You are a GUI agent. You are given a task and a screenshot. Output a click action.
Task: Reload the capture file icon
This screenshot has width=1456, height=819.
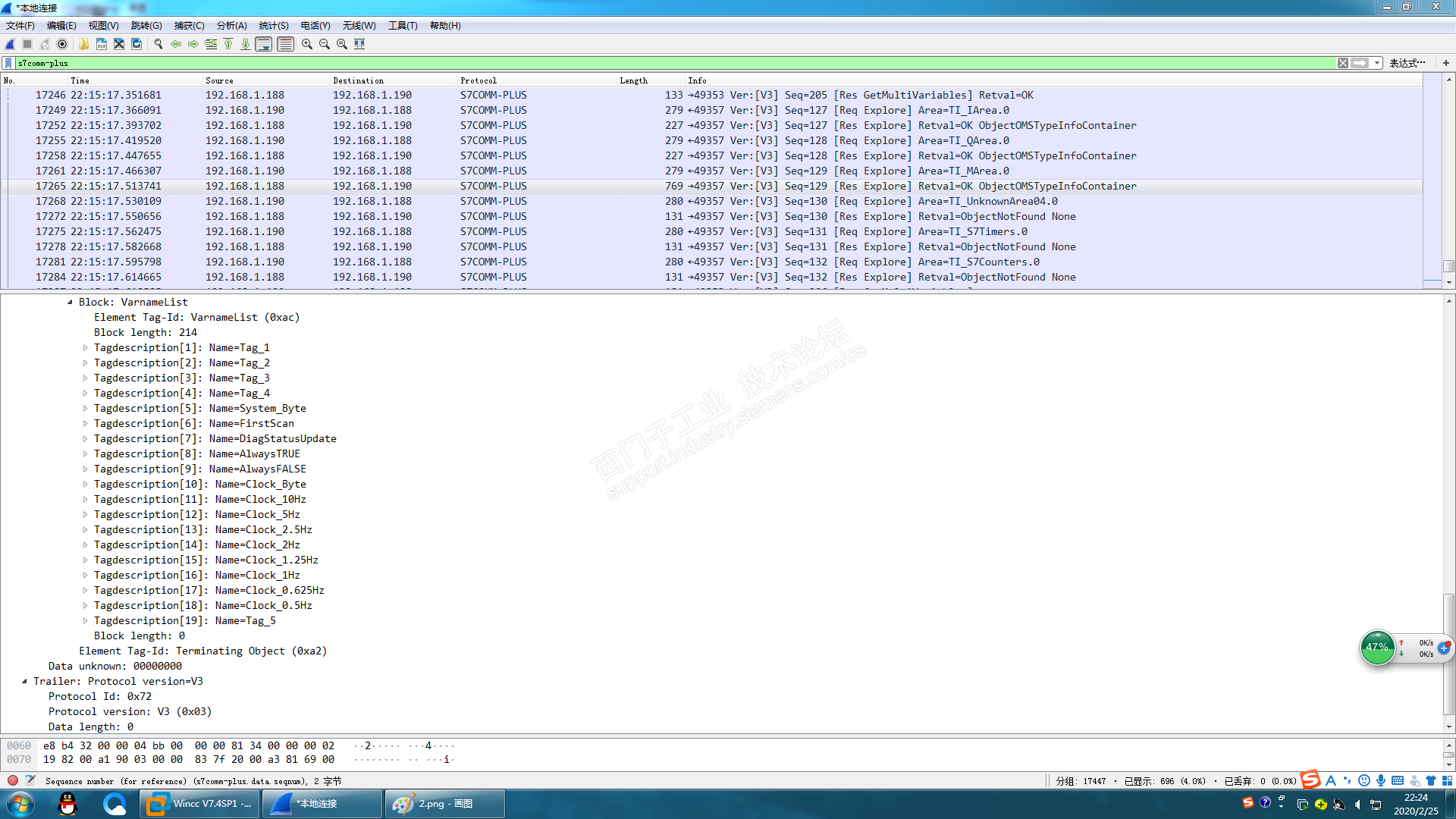136,44
